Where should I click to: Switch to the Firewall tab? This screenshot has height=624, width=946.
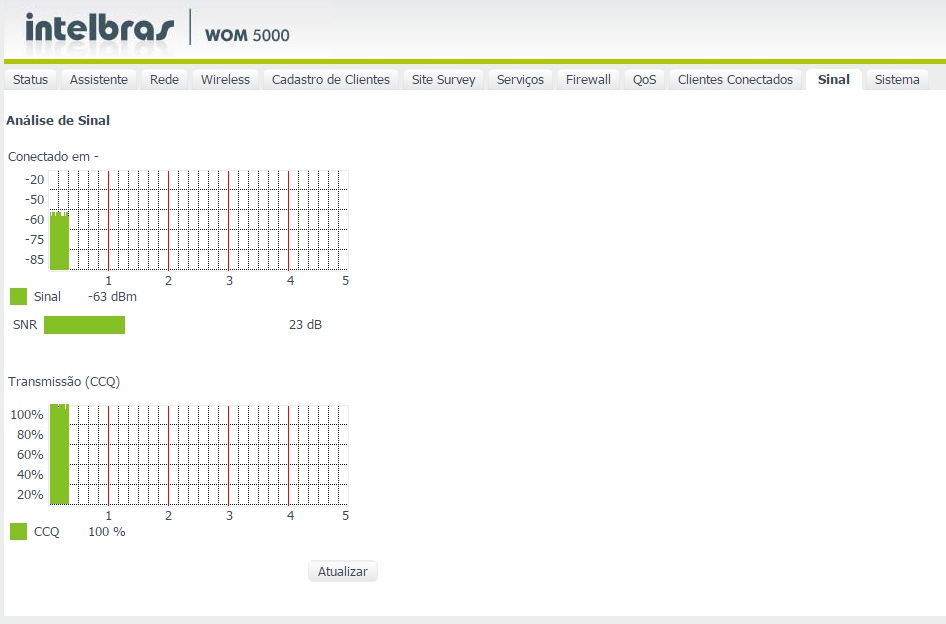(x=588, y=80)
